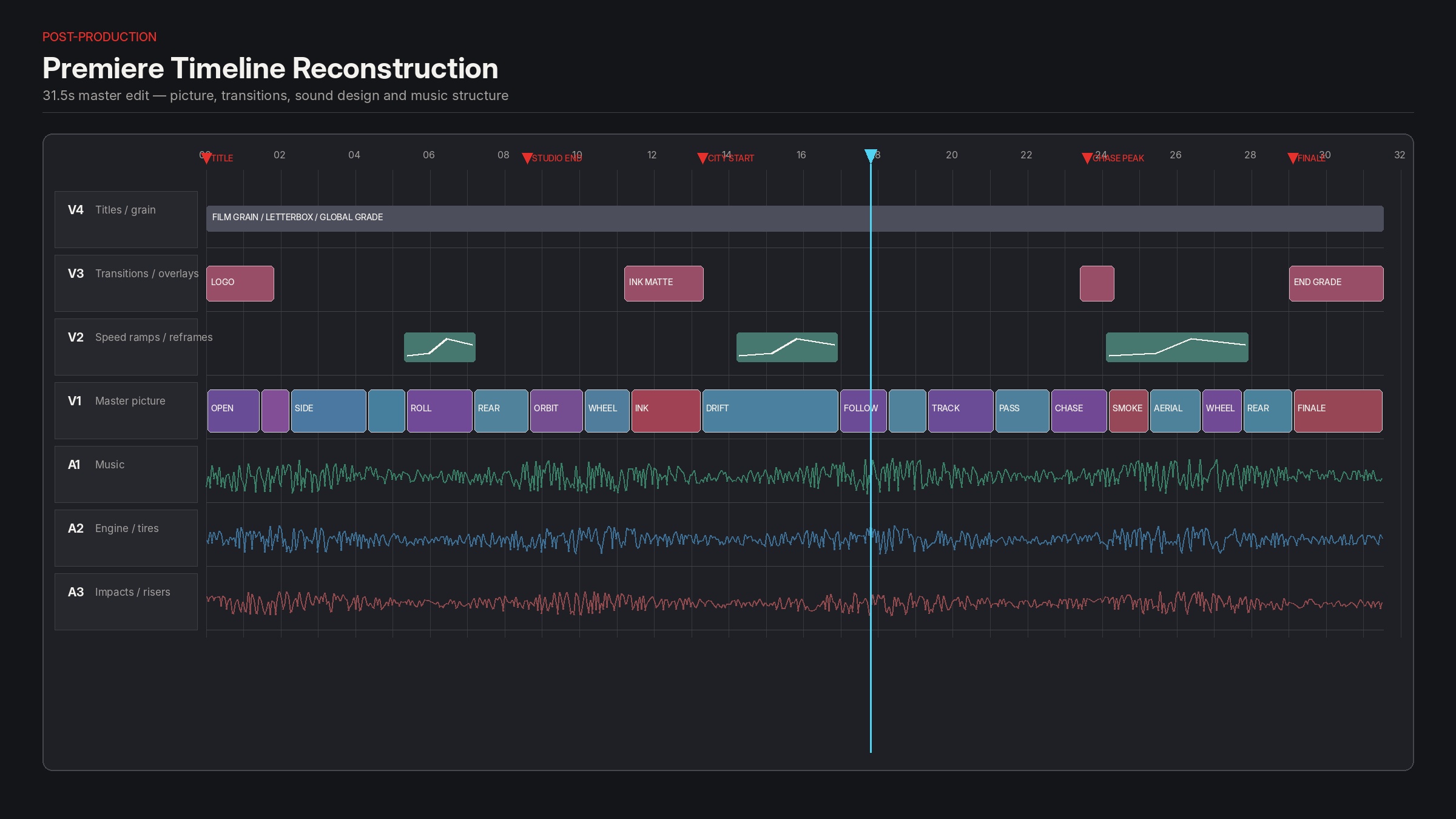Click the SMOKE clip
Viewport: 1456px width, 819px height.
1128,411
